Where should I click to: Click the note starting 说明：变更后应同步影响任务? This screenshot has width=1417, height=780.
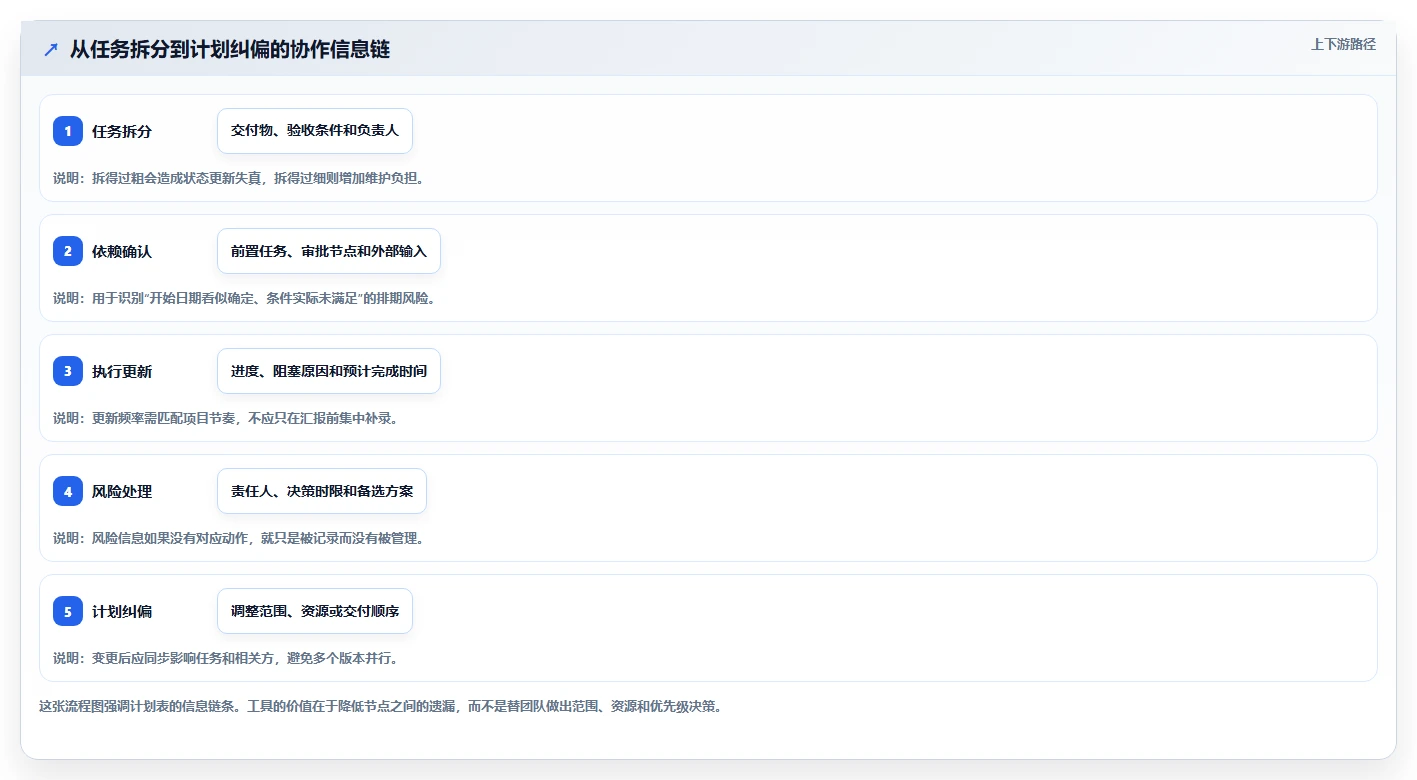click(226, 658)
